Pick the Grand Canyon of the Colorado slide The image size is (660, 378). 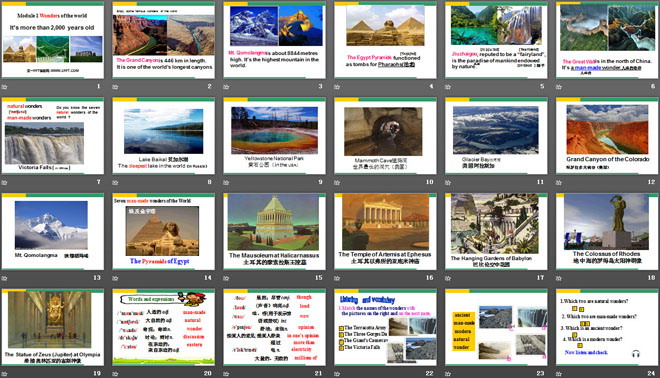pos(607,136)
